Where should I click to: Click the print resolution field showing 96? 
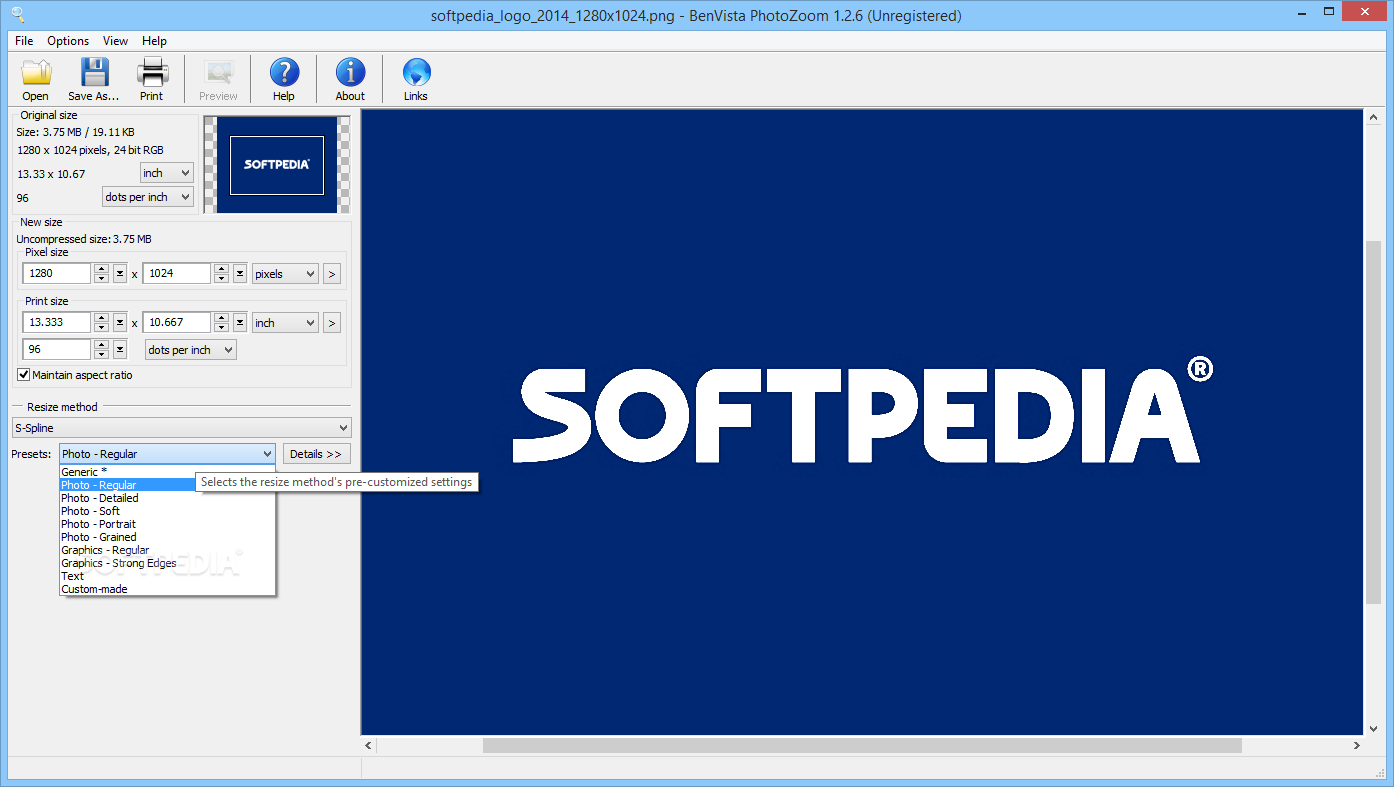click(57, 349)
